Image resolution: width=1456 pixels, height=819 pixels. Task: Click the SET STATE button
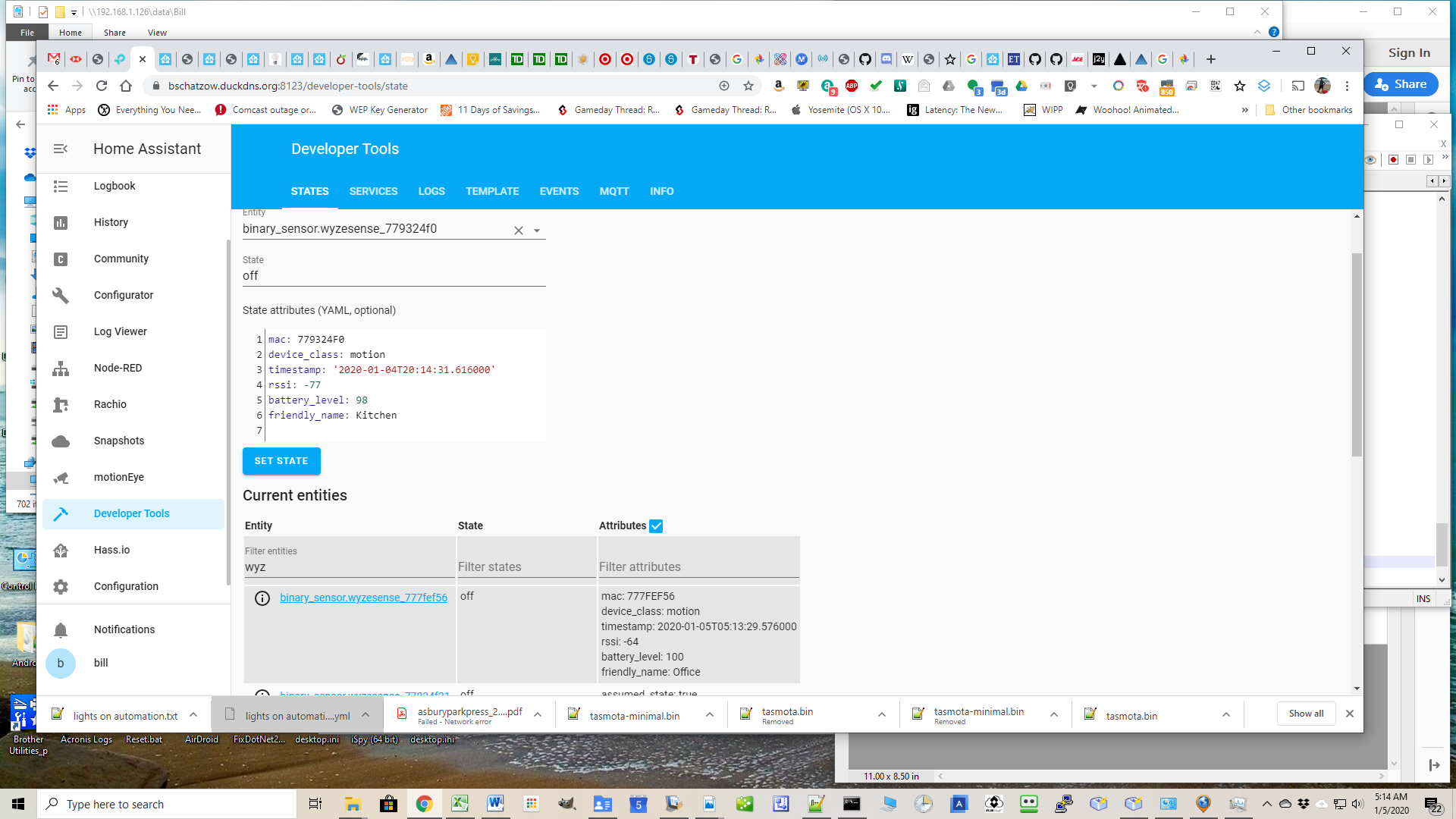(281, 461)
